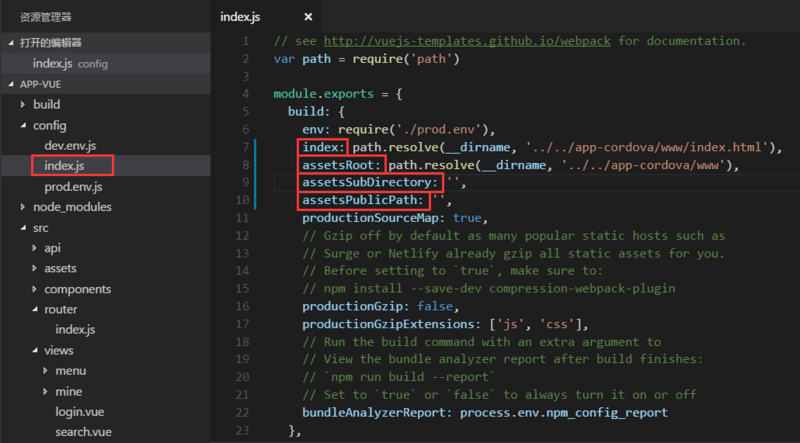Image resolution: width=800 pixels, height=443 pixels.
Task: Click the 'css' string on line 17
Action: [x=557, y=324]
